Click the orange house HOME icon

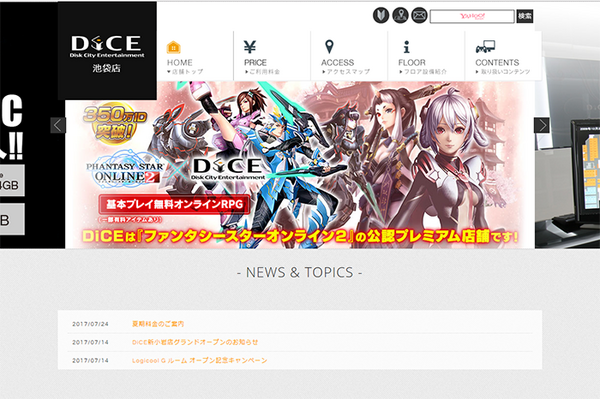(x=173, y=47)
